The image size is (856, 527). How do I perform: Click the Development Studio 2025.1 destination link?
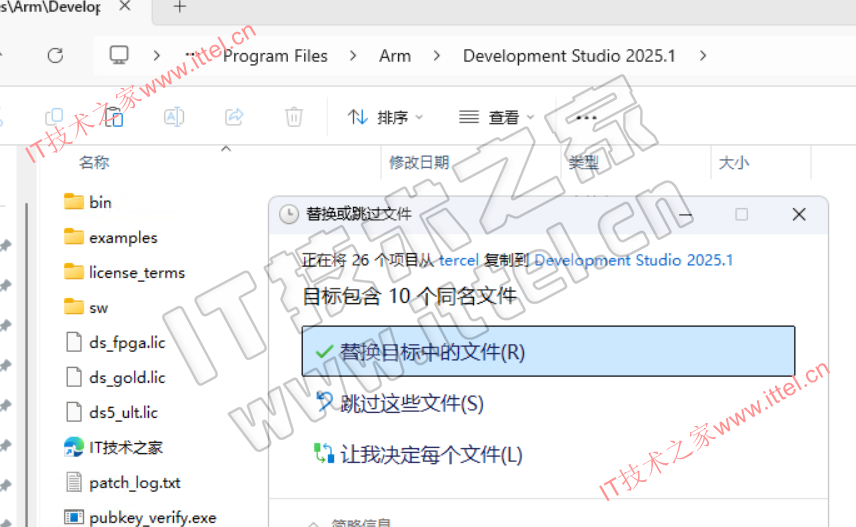(634, 260)
